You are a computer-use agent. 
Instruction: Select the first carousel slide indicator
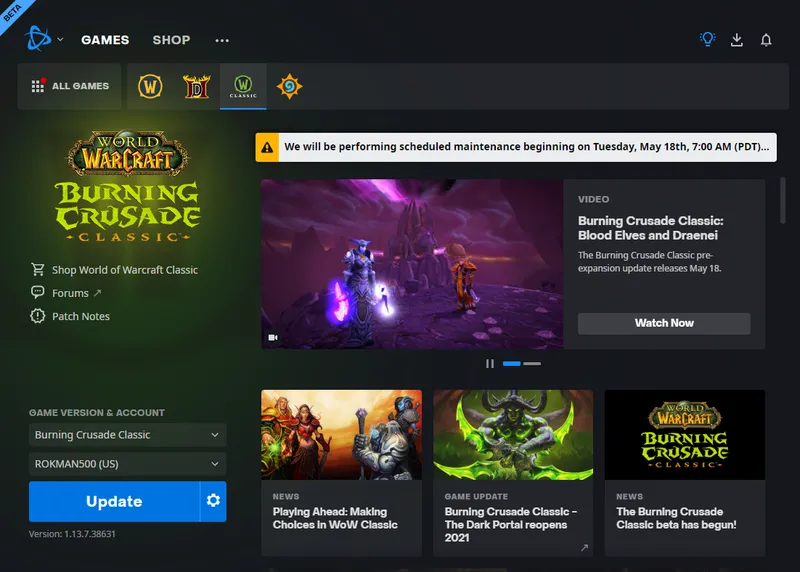tap(512, 363)
